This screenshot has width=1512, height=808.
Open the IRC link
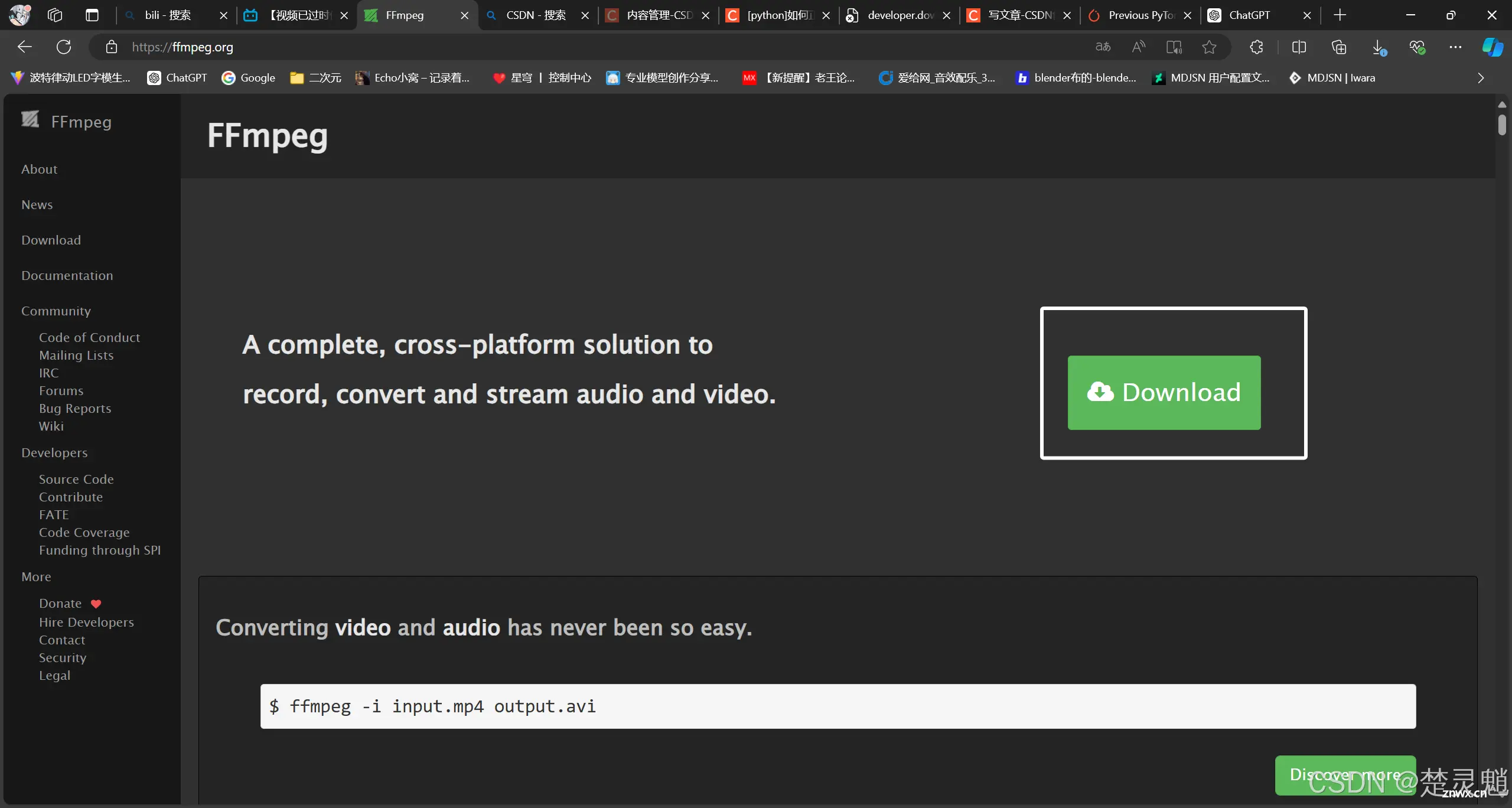(x=49, y=373)
